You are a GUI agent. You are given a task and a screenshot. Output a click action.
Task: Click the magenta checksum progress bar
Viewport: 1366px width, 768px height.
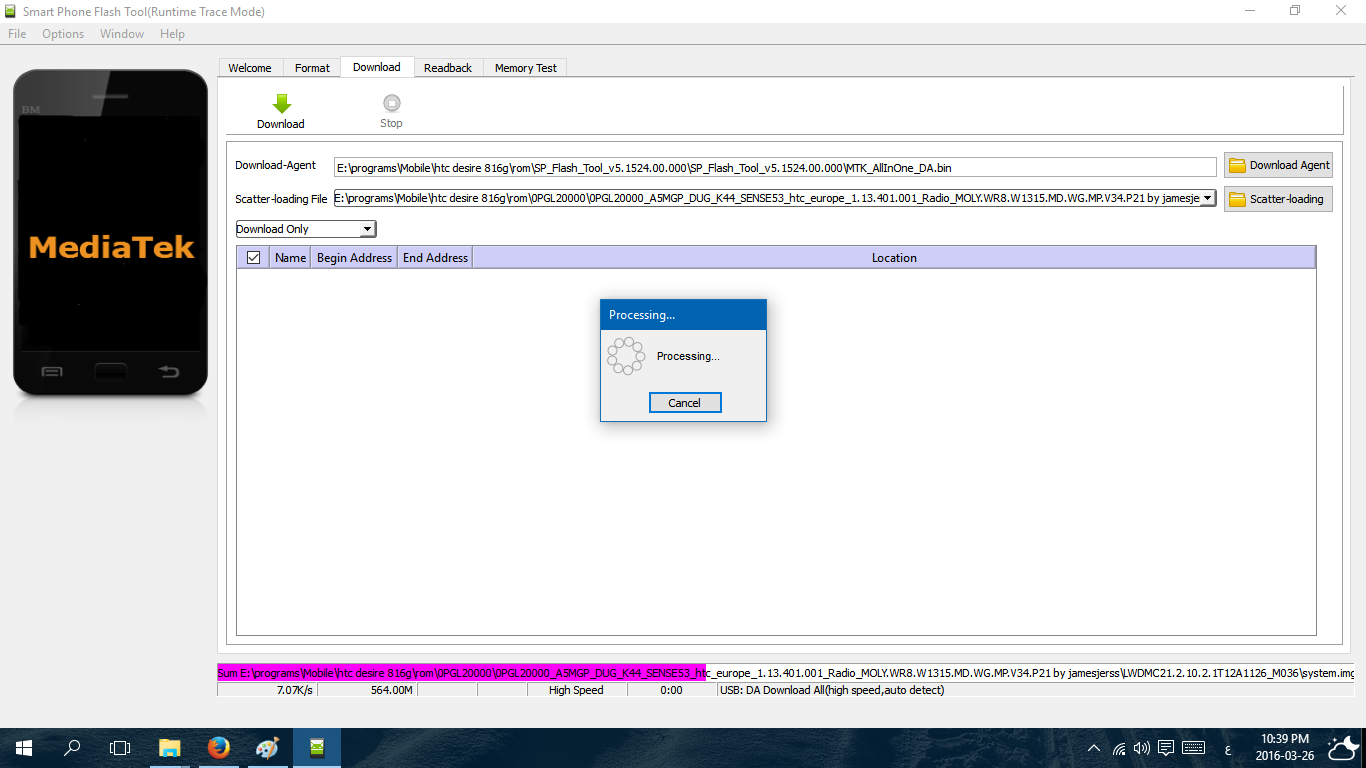[x=462, y=672]
